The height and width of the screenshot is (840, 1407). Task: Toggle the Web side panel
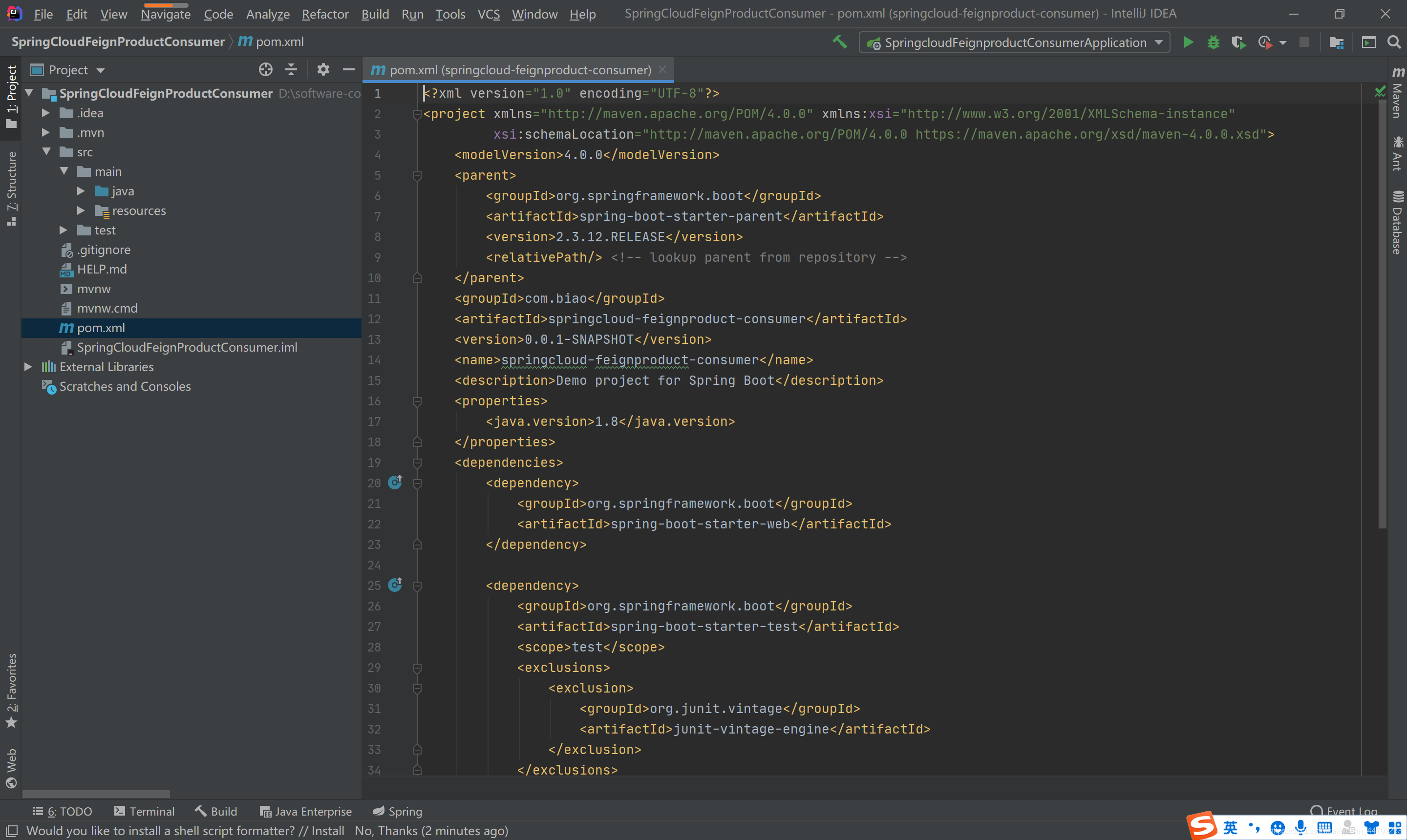click(11, 768)
